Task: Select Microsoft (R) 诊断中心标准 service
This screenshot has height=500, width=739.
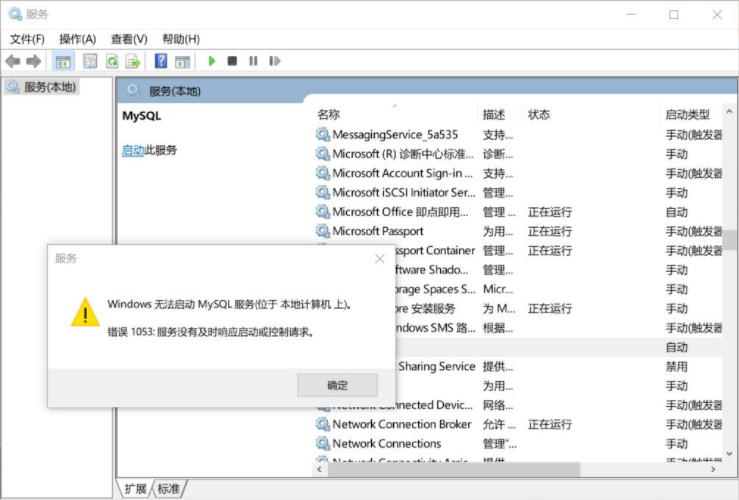Action: tap(518, 154)
